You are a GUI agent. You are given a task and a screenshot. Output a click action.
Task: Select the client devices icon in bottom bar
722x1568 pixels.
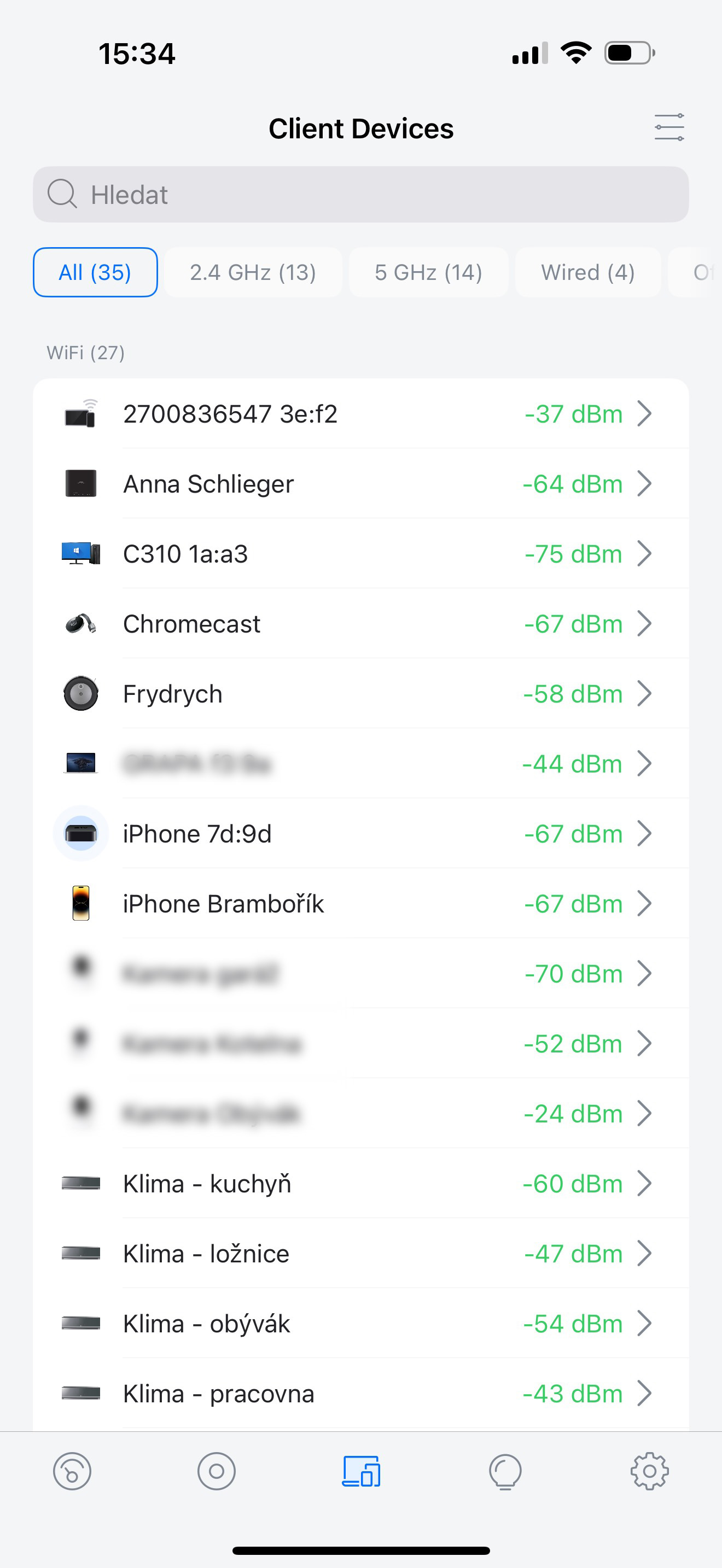pyautogui.click(x=361, y=1471)
